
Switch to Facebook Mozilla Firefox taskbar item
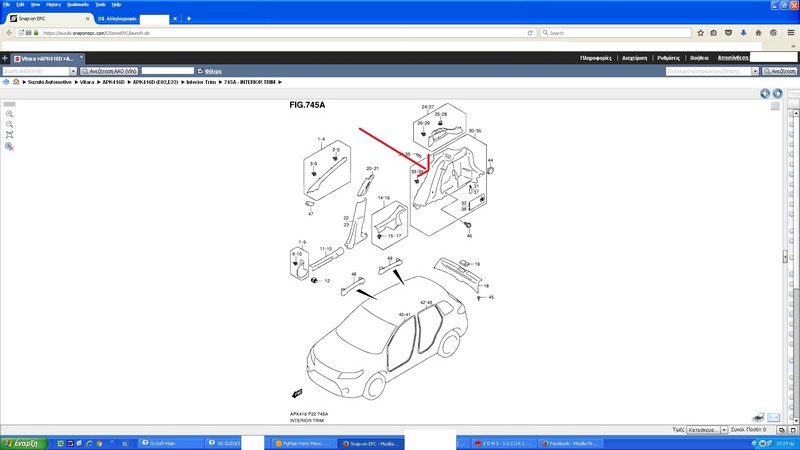tap(571, 443)
